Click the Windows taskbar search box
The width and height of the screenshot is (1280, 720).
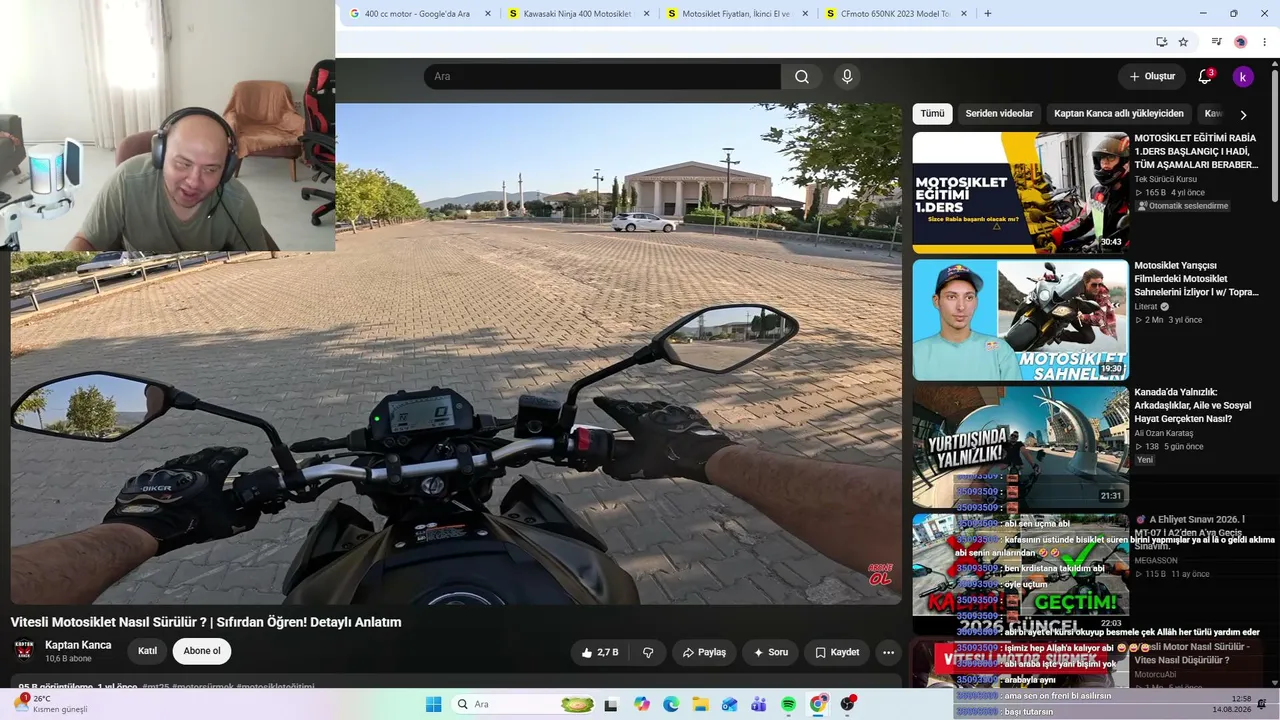[524, 705]
